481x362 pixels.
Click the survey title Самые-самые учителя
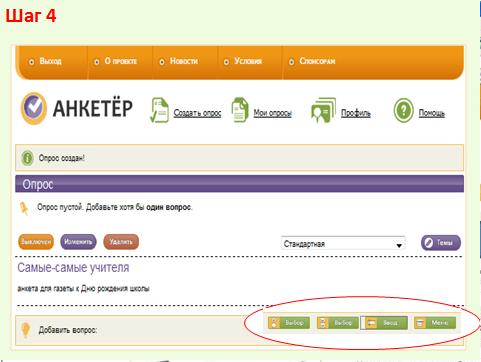(x=73, y=268)
